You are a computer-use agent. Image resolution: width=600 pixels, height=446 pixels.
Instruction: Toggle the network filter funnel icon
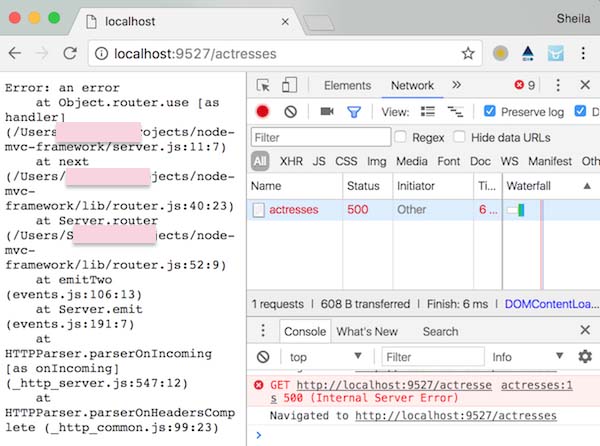(x=354, y=112)
